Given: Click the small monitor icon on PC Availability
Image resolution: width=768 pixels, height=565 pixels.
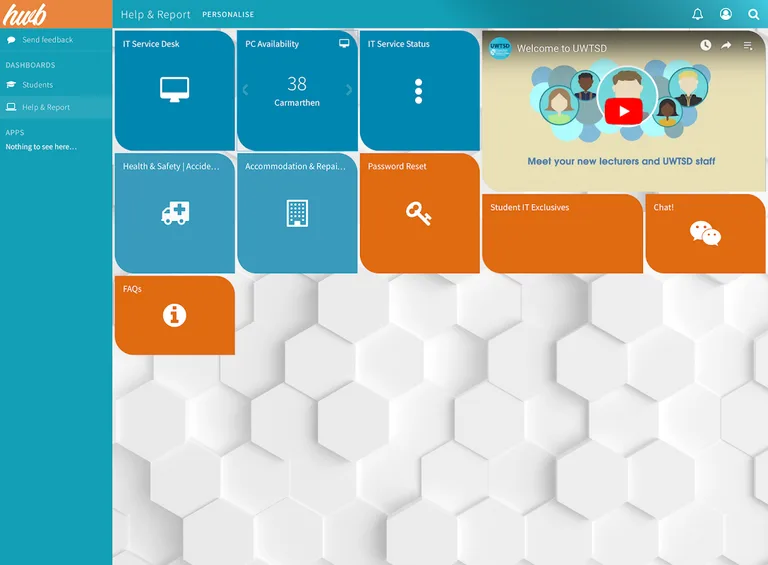Looking at the screenshot, I should [344, 44].
